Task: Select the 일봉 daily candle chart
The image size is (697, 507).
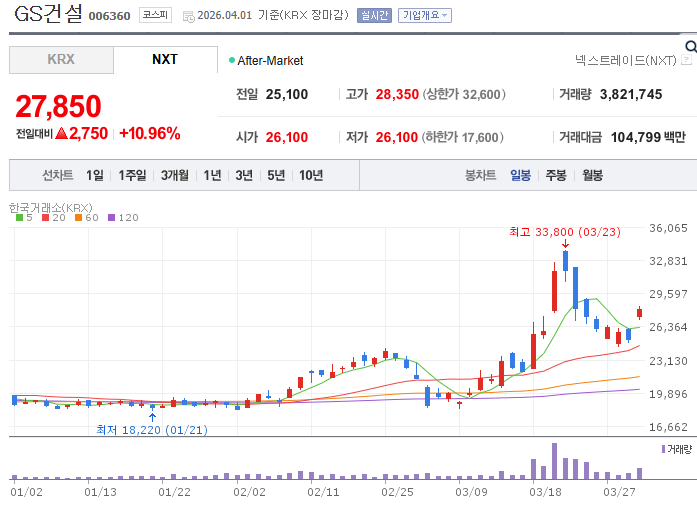Action: tap(521, 176)
